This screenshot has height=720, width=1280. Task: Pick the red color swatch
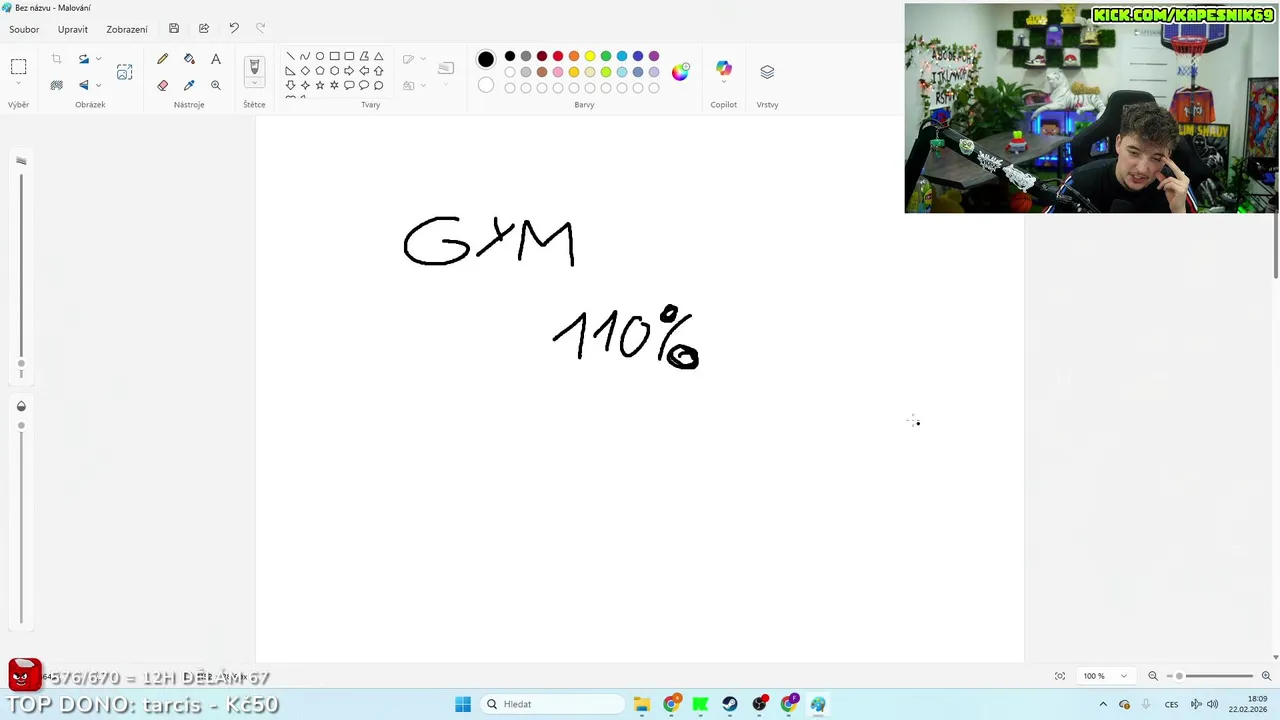tap(558, 56)
